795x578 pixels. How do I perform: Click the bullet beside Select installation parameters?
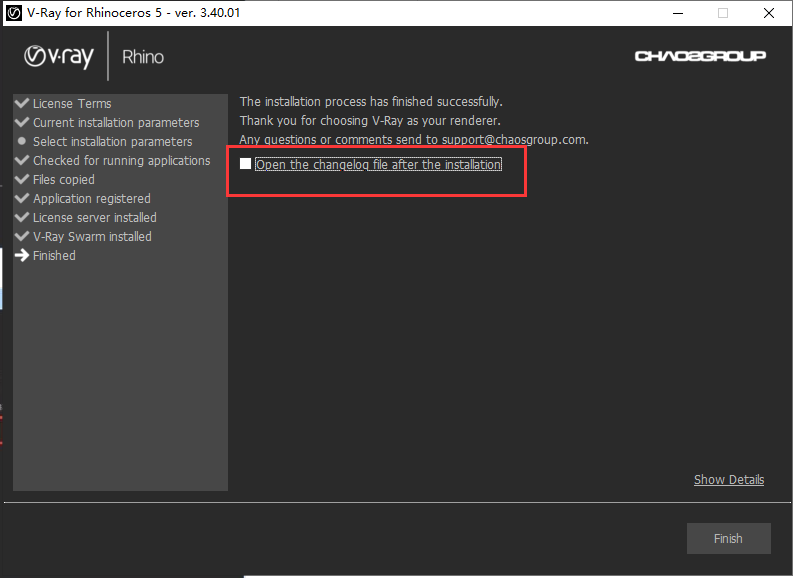[x=22, y=141]
